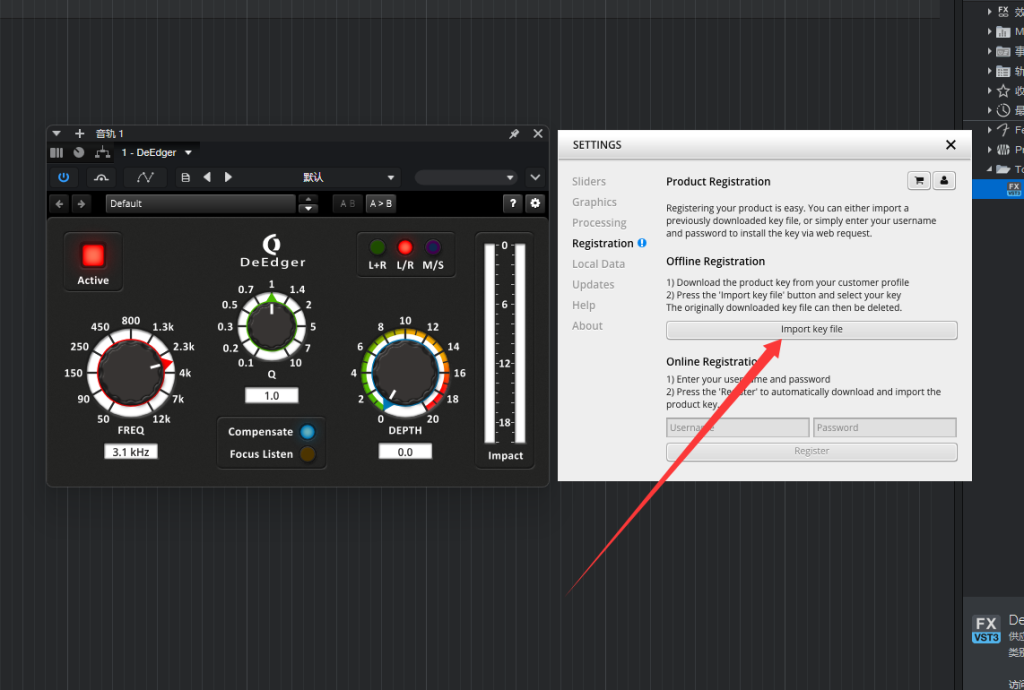The height and width of the screenshot is (690, 1024).
Task: Click the blue info badge beside Registration
Action: (642, 243)
